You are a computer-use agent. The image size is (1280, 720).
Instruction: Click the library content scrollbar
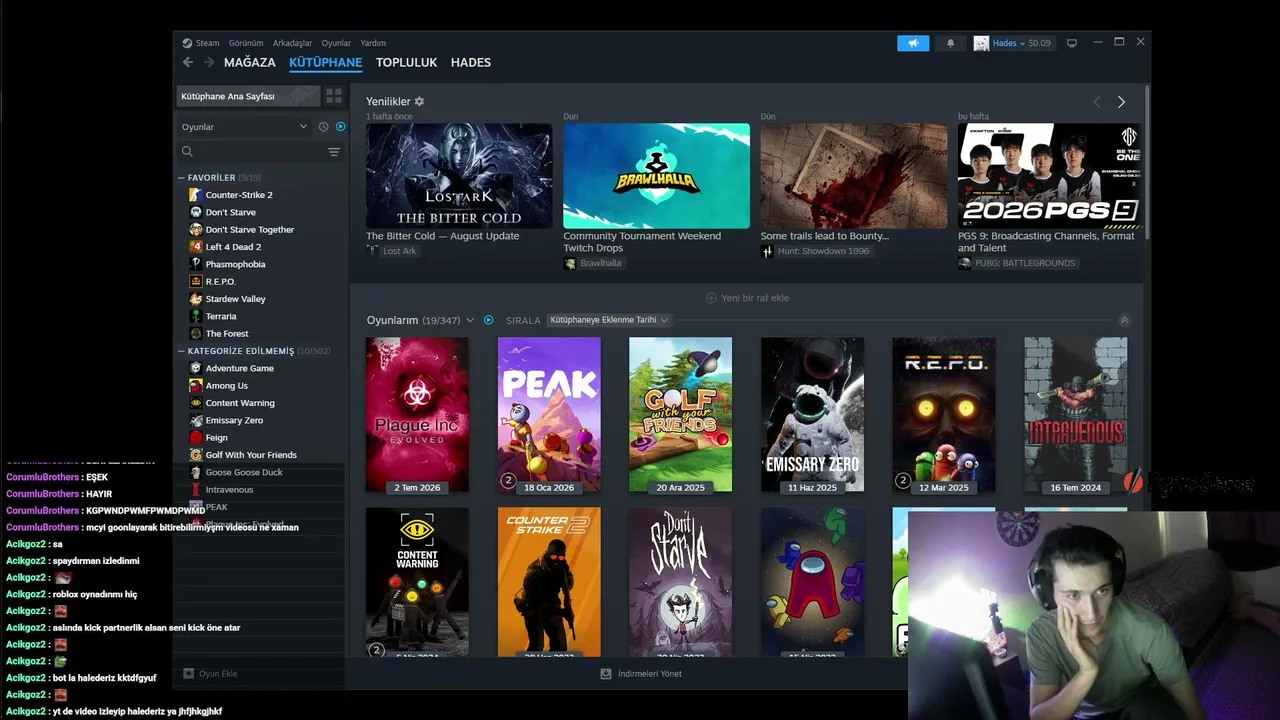click(1147, 164)
